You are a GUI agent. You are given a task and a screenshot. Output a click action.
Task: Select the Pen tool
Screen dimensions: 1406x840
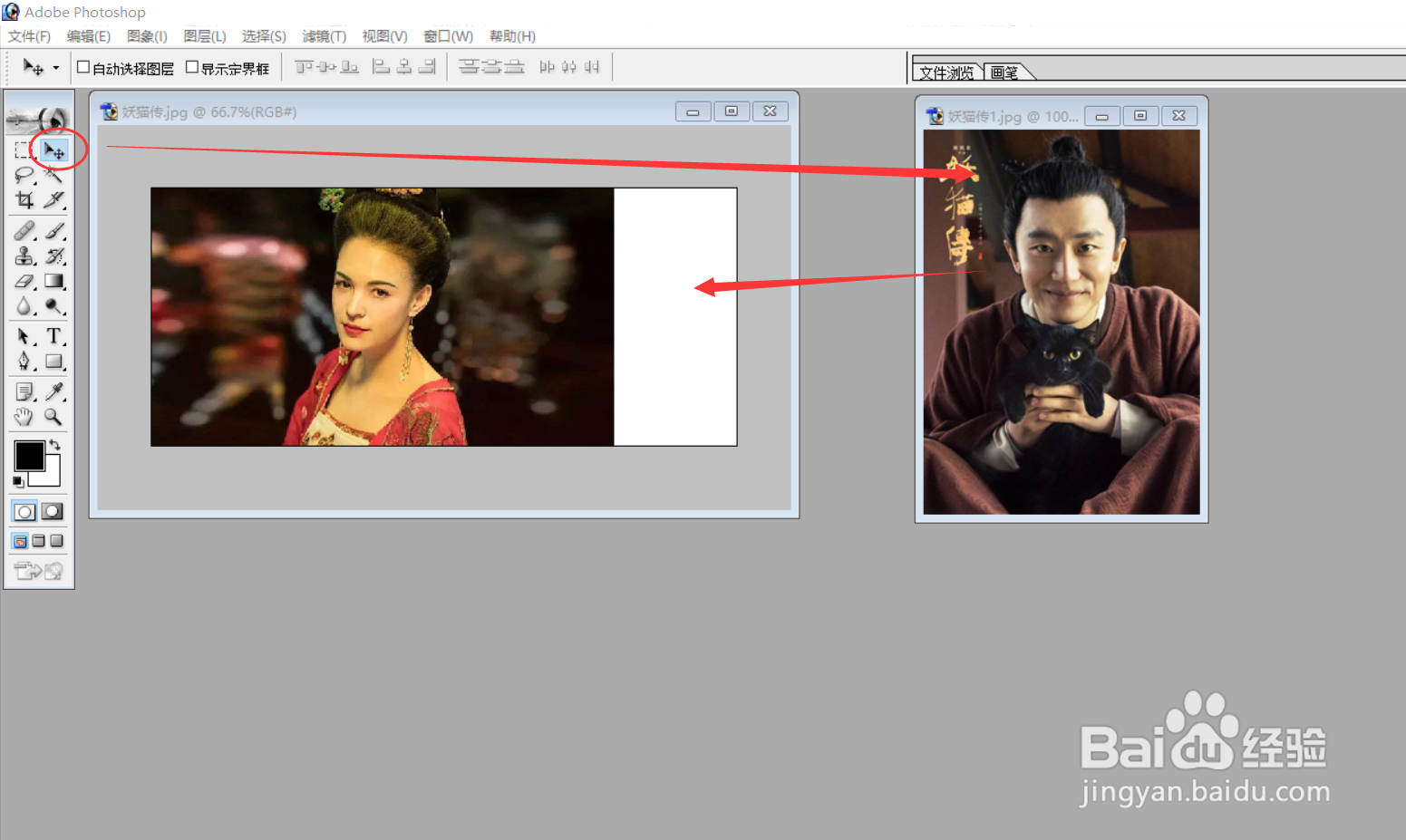(24, 362)
